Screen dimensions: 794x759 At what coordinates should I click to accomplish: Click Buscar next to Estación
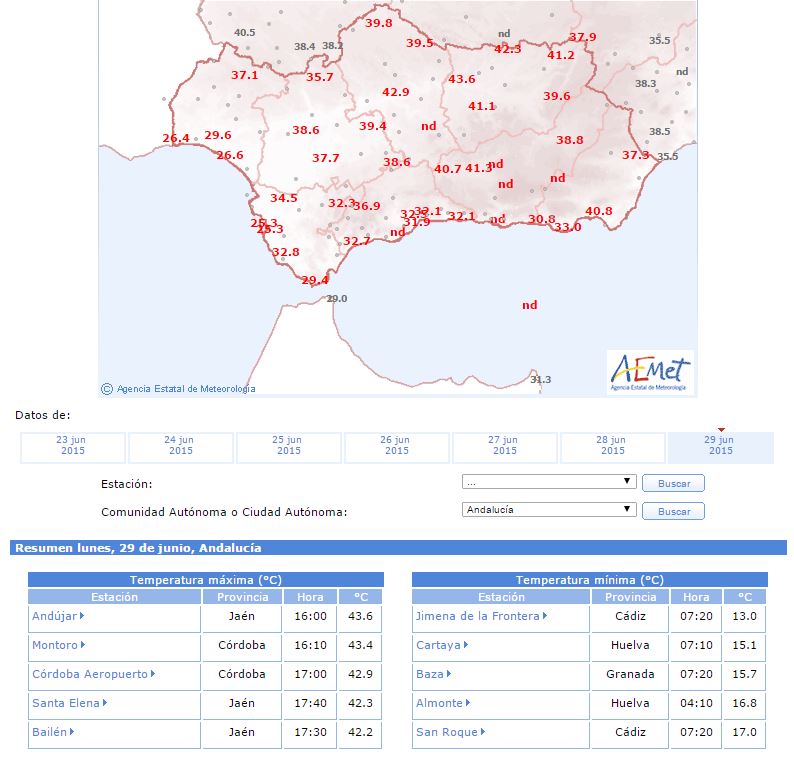tap(673, 484)
